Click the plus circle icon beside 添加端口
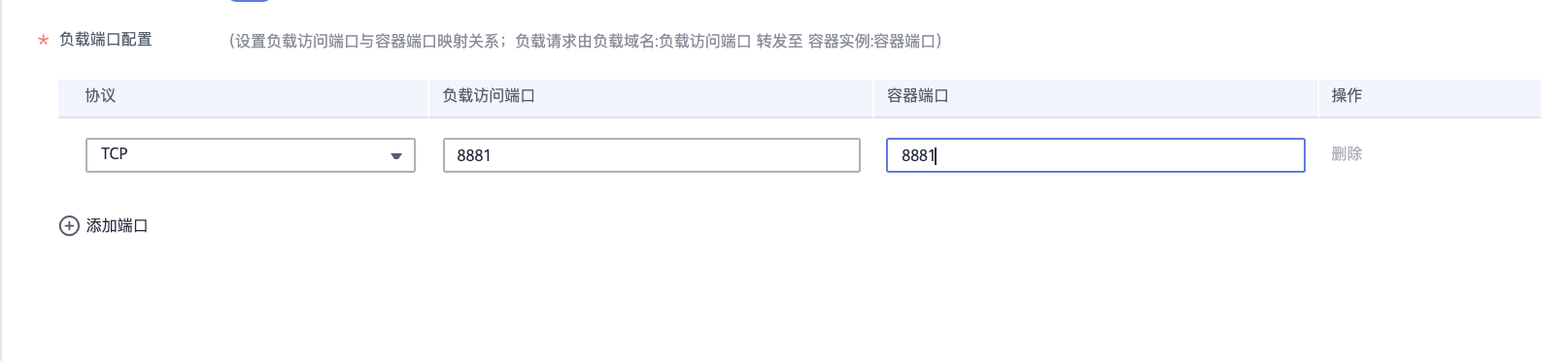Image resolution: width=1568 pixels, height=361 pixels. coord(69,226)
